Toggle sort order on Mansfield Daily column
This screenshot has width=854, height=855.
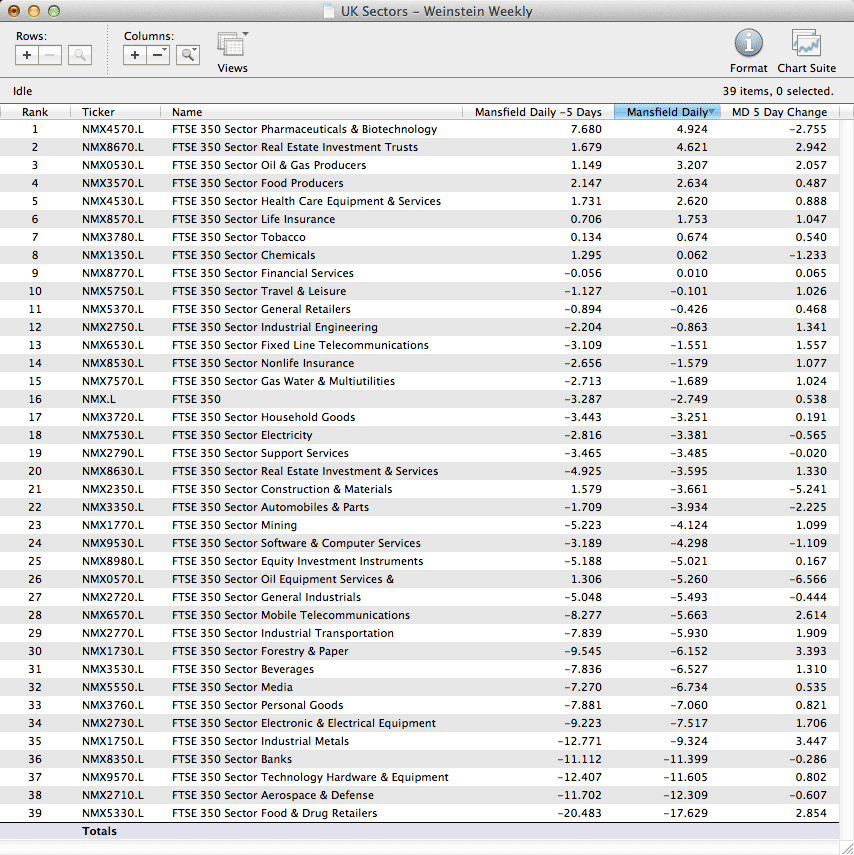tap(667, 112)
